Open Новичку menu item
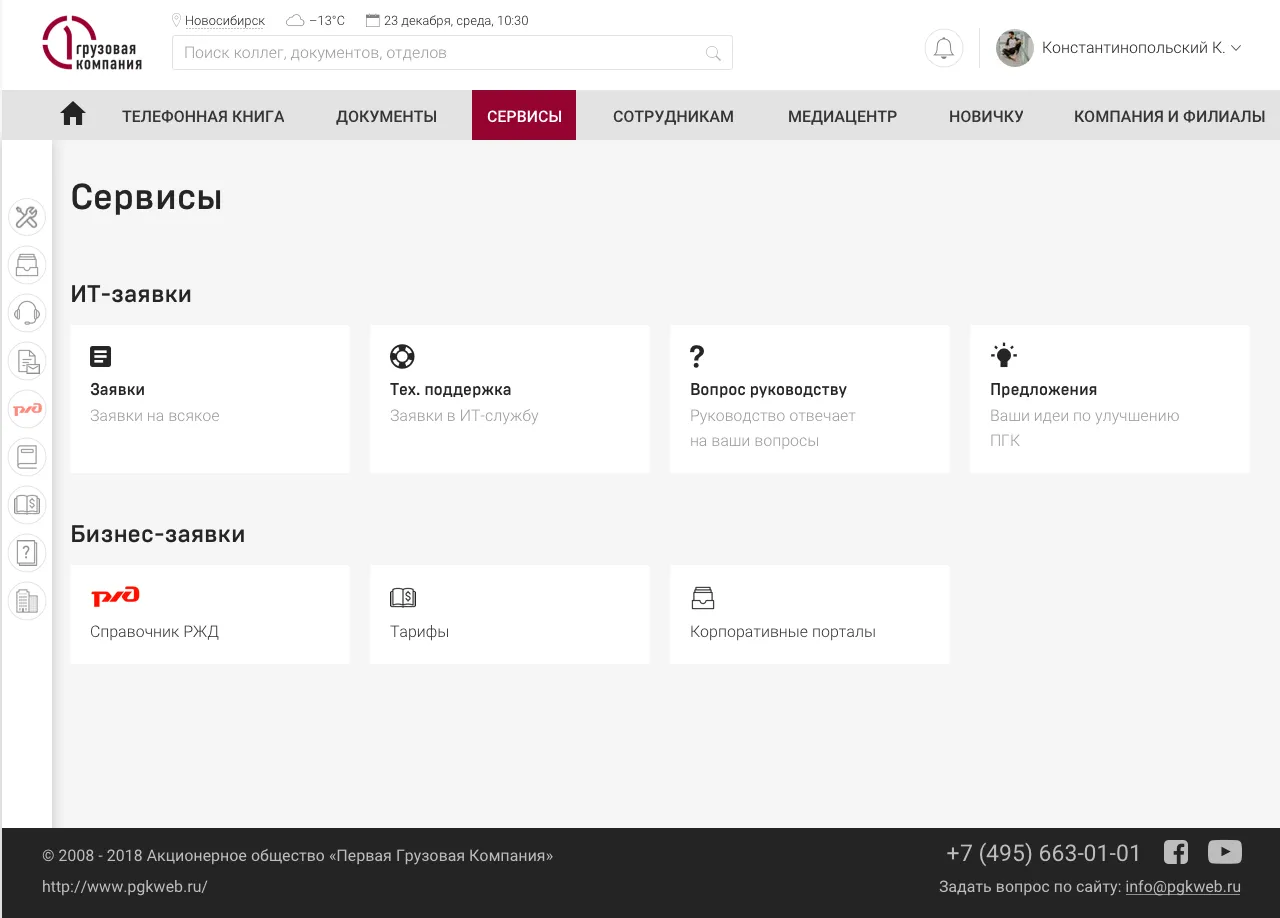 [x=986, y=116]
